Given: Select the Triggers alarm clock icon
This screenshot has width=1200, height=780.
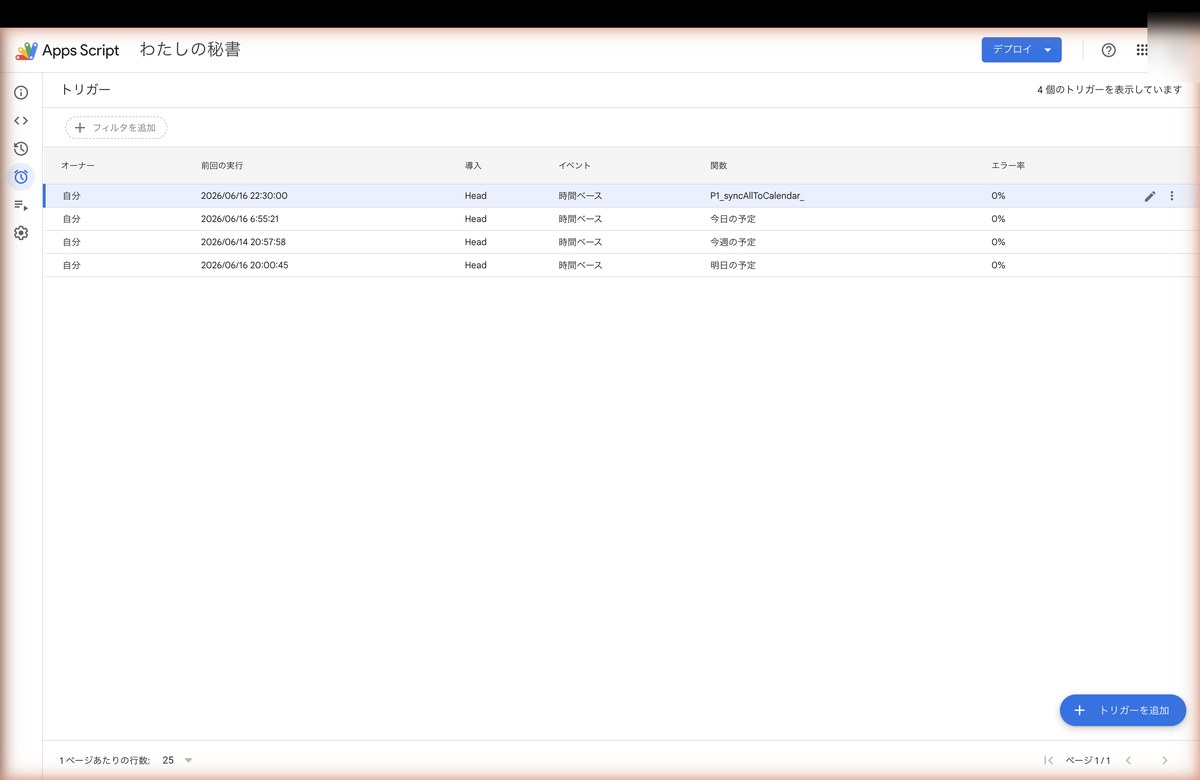Looking at the screenshot, I should (x=21, y=177).
